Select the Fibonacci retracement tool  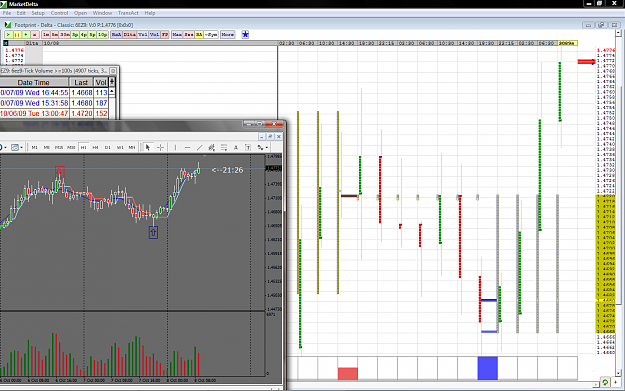[224, 147]
